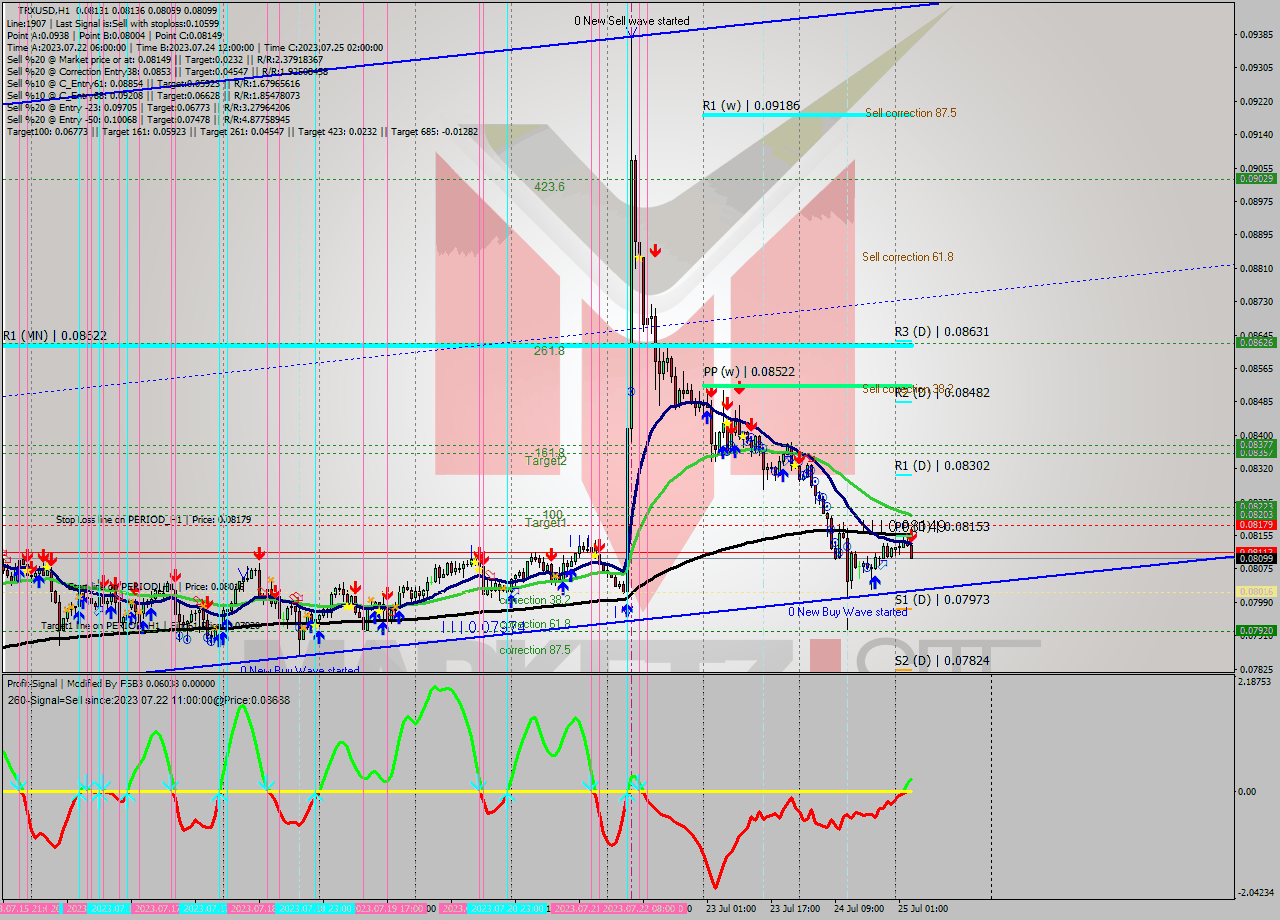Image resolution: width=1280 pixels, height=920 pixels.
Task: Click the "0 New Sell wave started" text label
Action: 631,20
